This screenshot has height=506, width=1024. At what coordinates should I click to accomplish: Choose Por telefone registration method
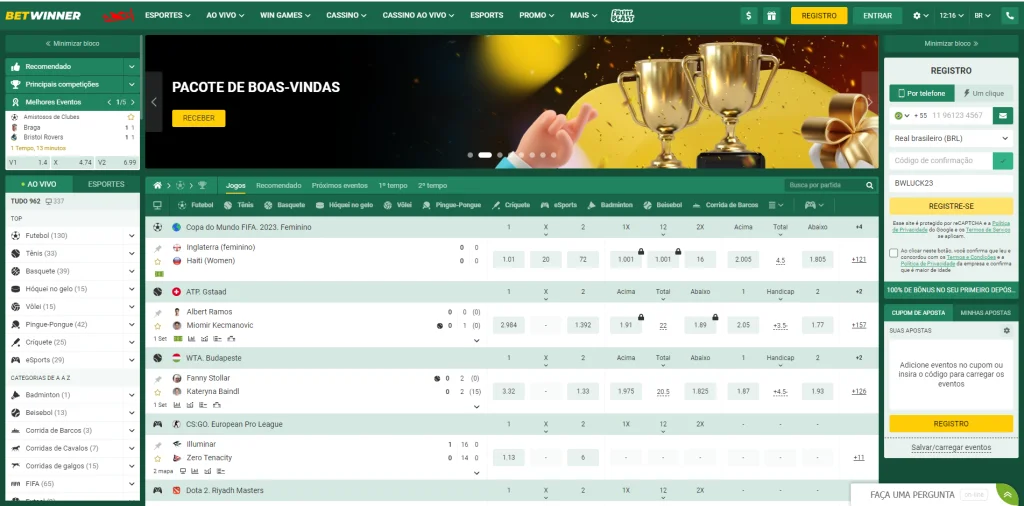tap(921, 93)
